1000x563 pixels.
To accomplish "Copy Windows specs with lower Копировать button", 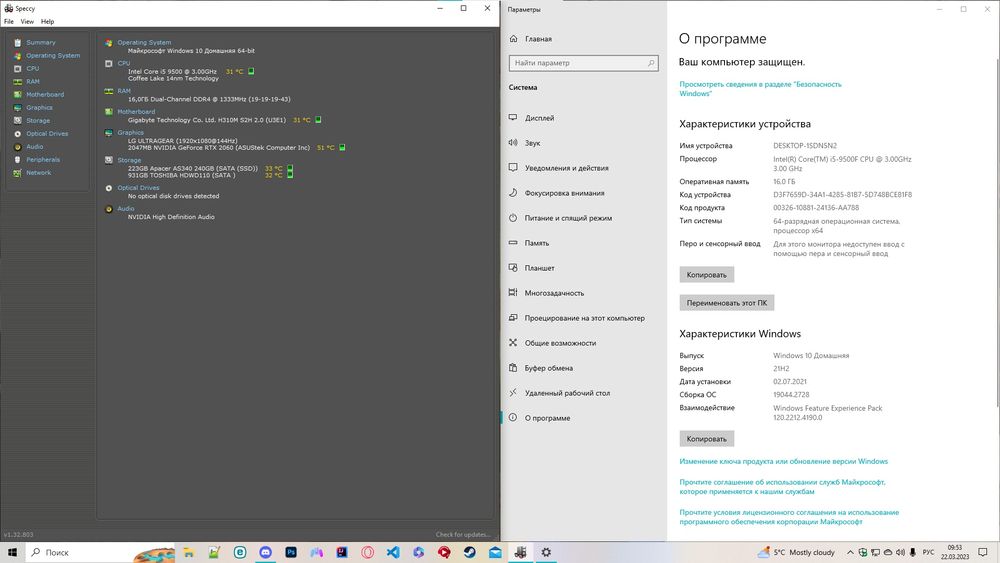I will 707,439.
